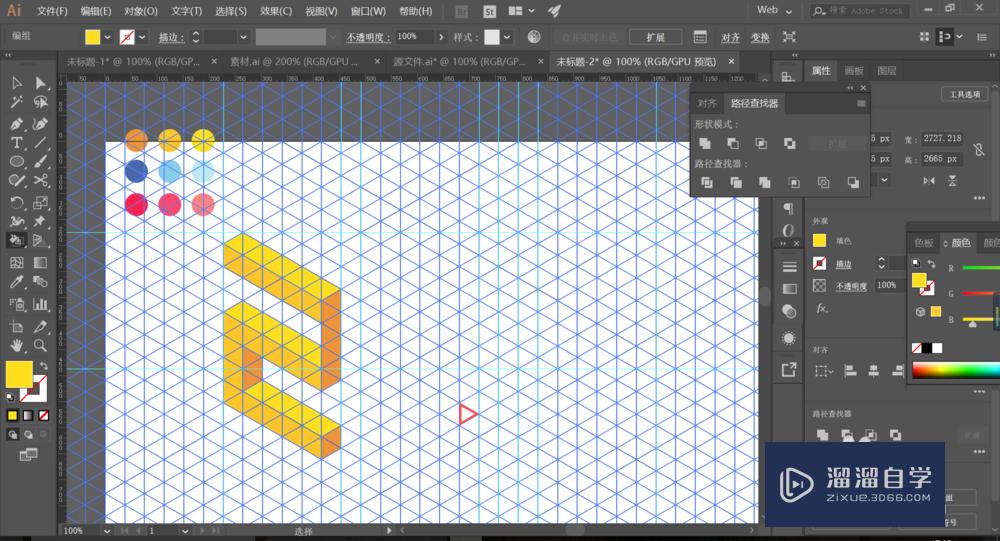The width and height of the screenshot is (1000, 541).
Task: Select the Lasso tool
Action: [40, 102]
